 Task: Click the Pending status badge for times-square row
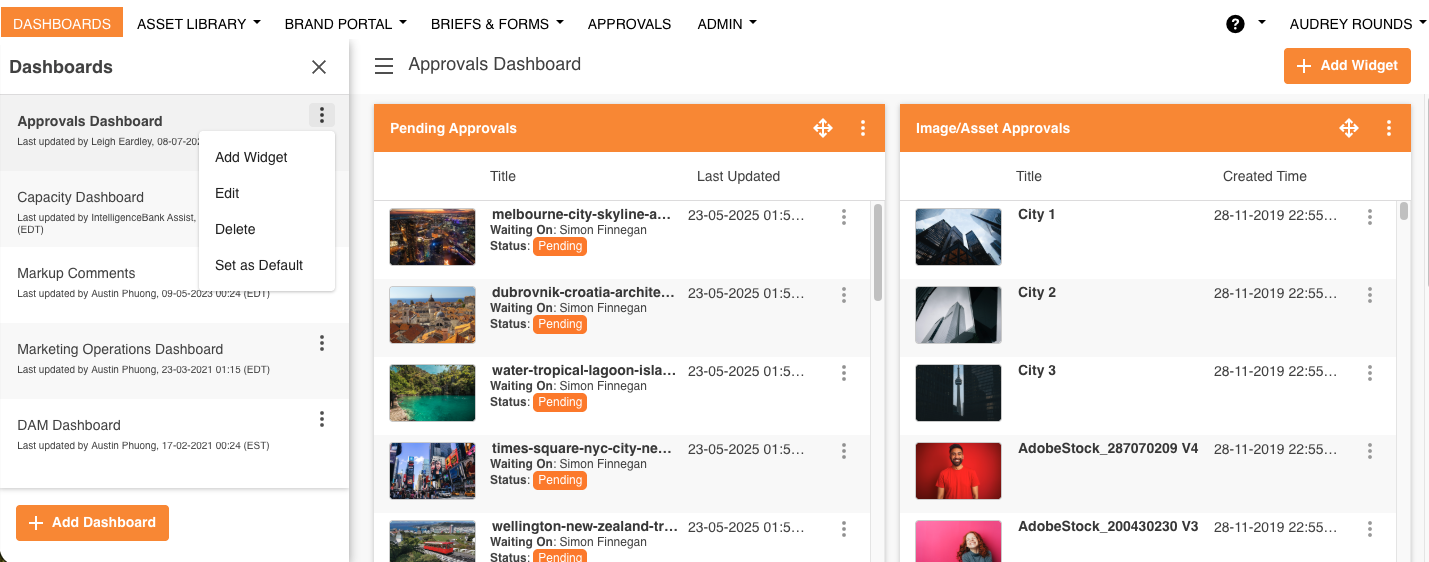pyautogui.click(x=560, y=480)
